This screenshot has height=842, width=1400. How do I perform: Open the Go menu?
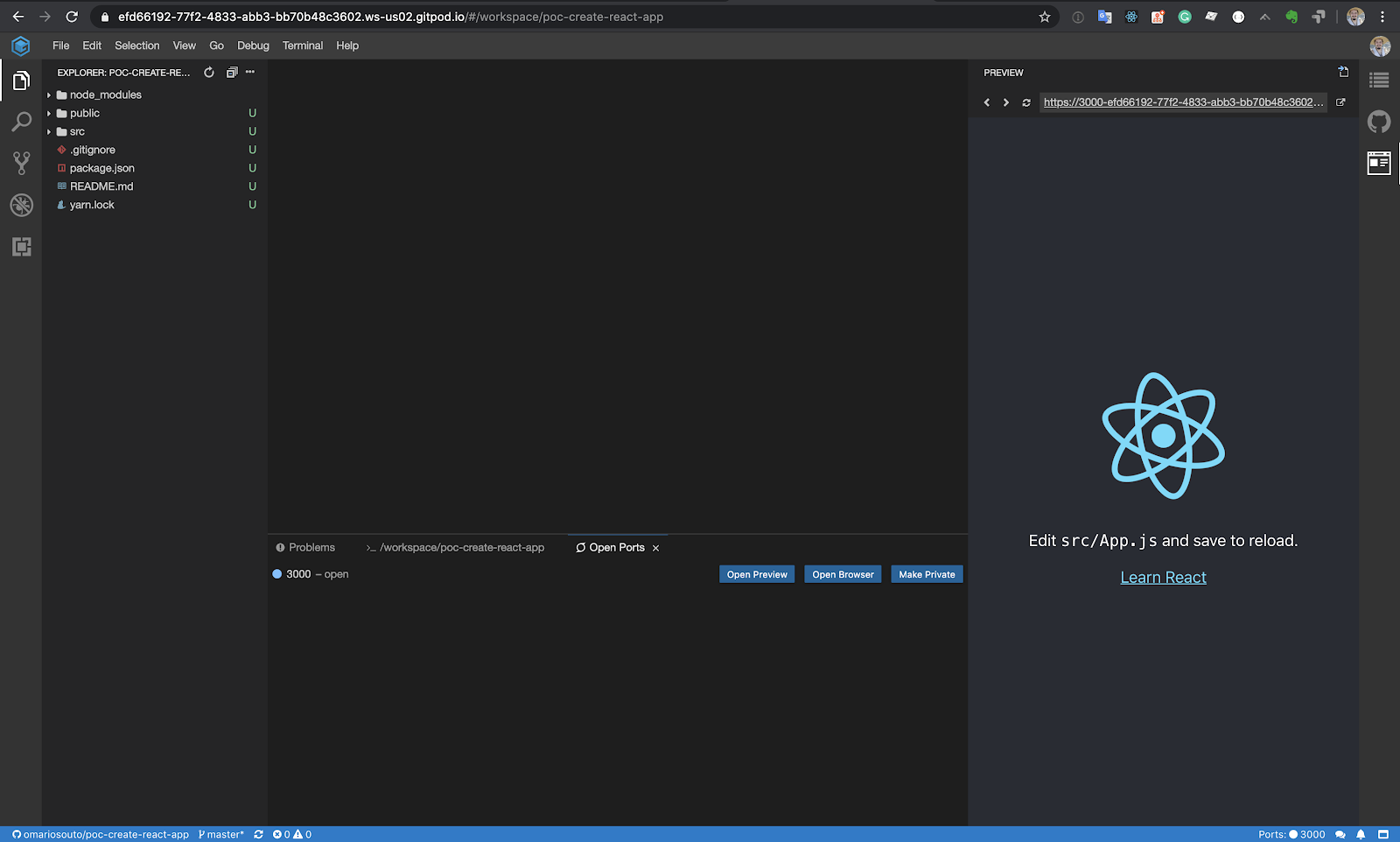(x=217, y=46)
